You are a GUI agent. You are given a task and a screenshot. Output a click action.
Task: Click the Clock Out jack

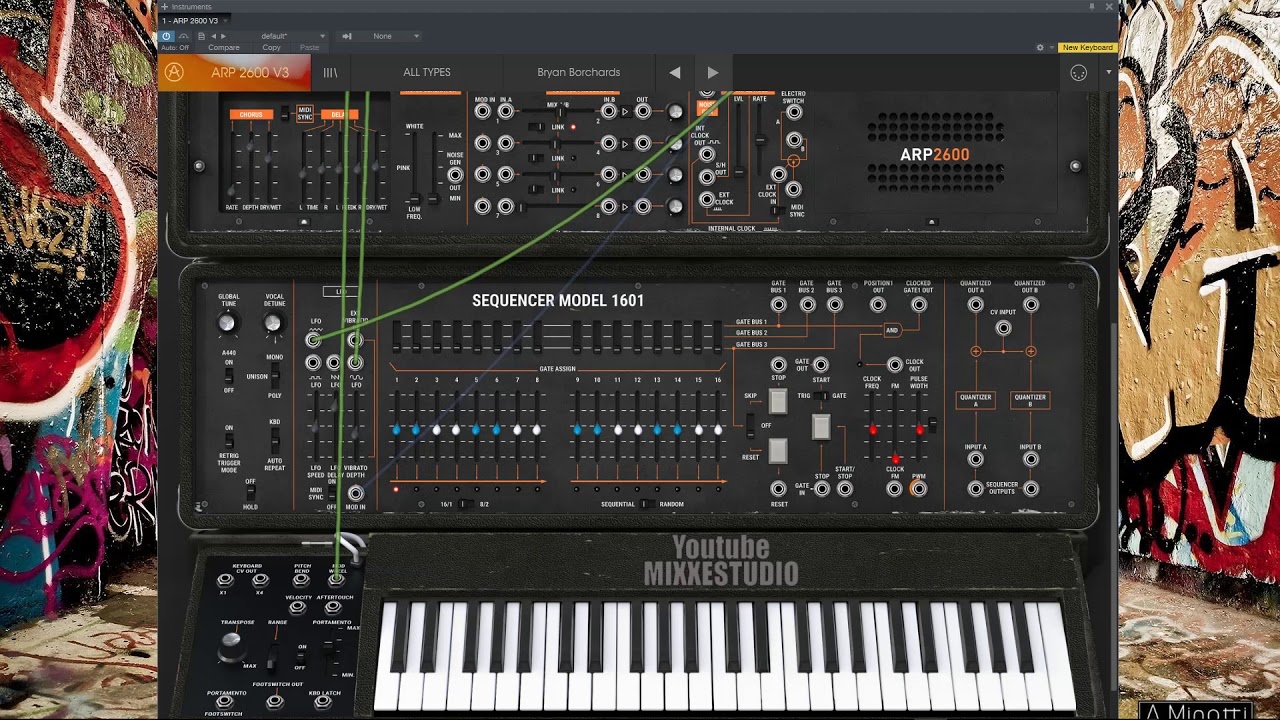895,366
